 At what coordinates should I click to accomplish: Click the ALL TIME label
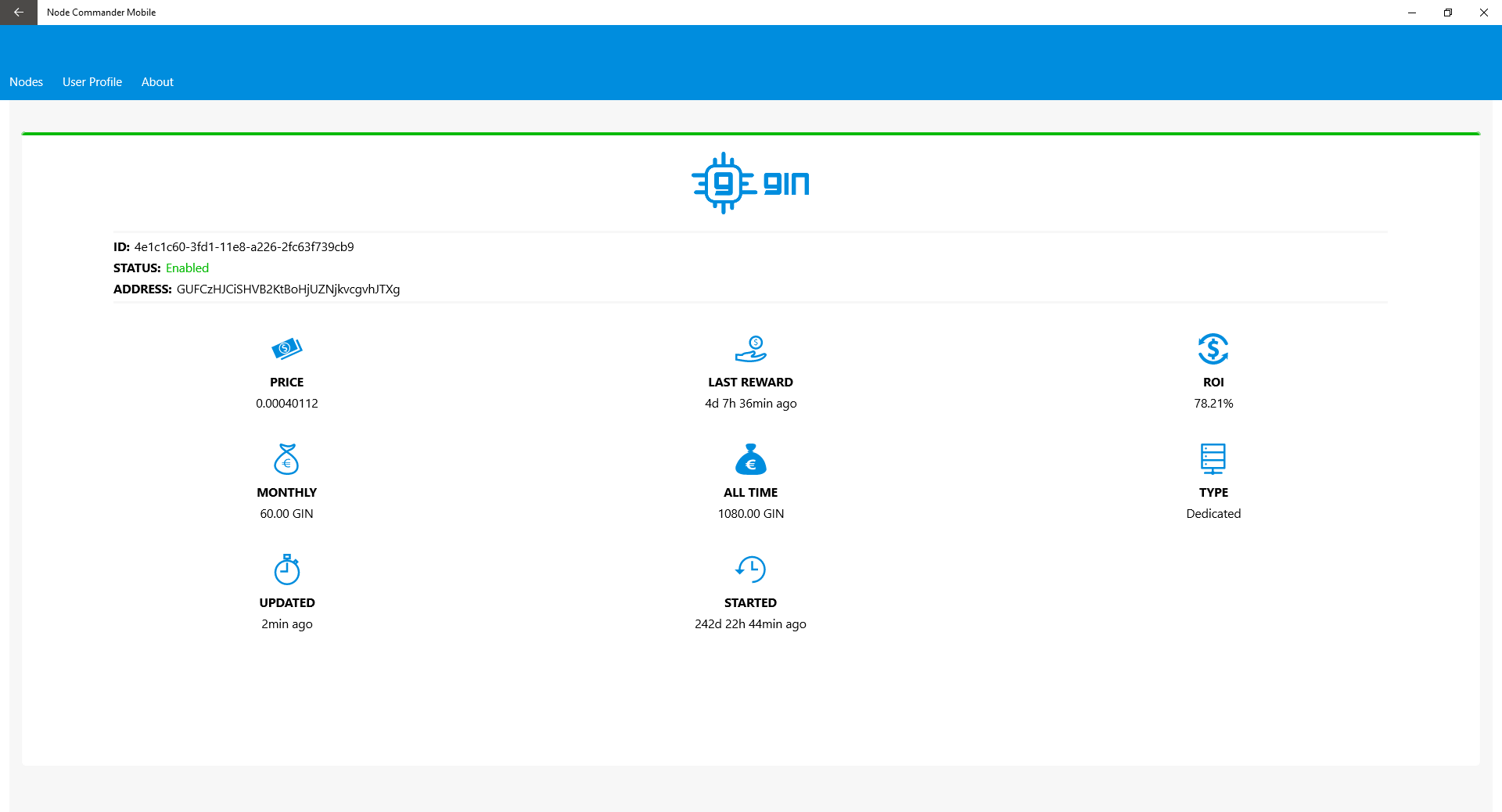751,493
